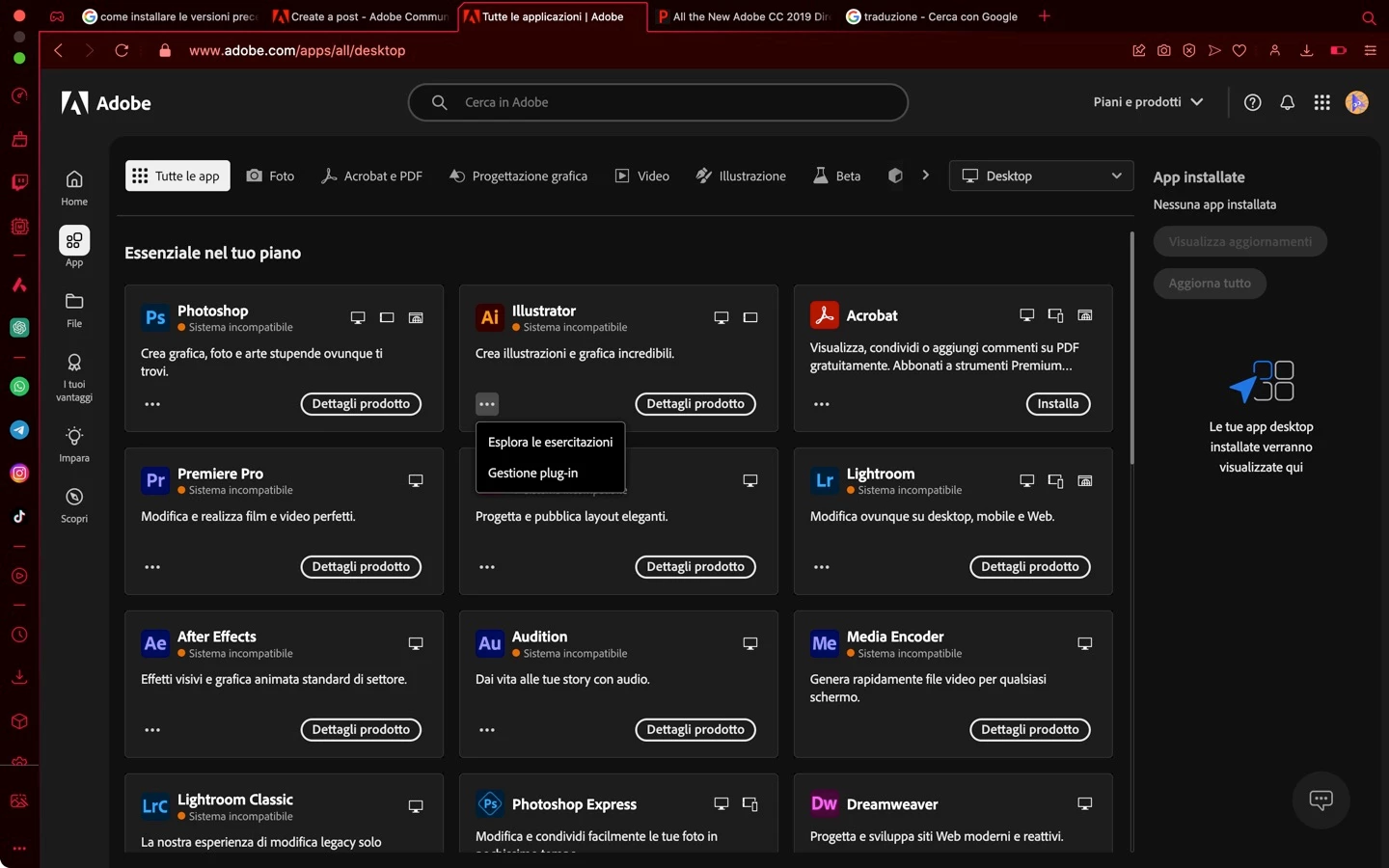Open the Home section in sidebar
This screenshot has width=1389, height=868.
(x=74, y=187)
